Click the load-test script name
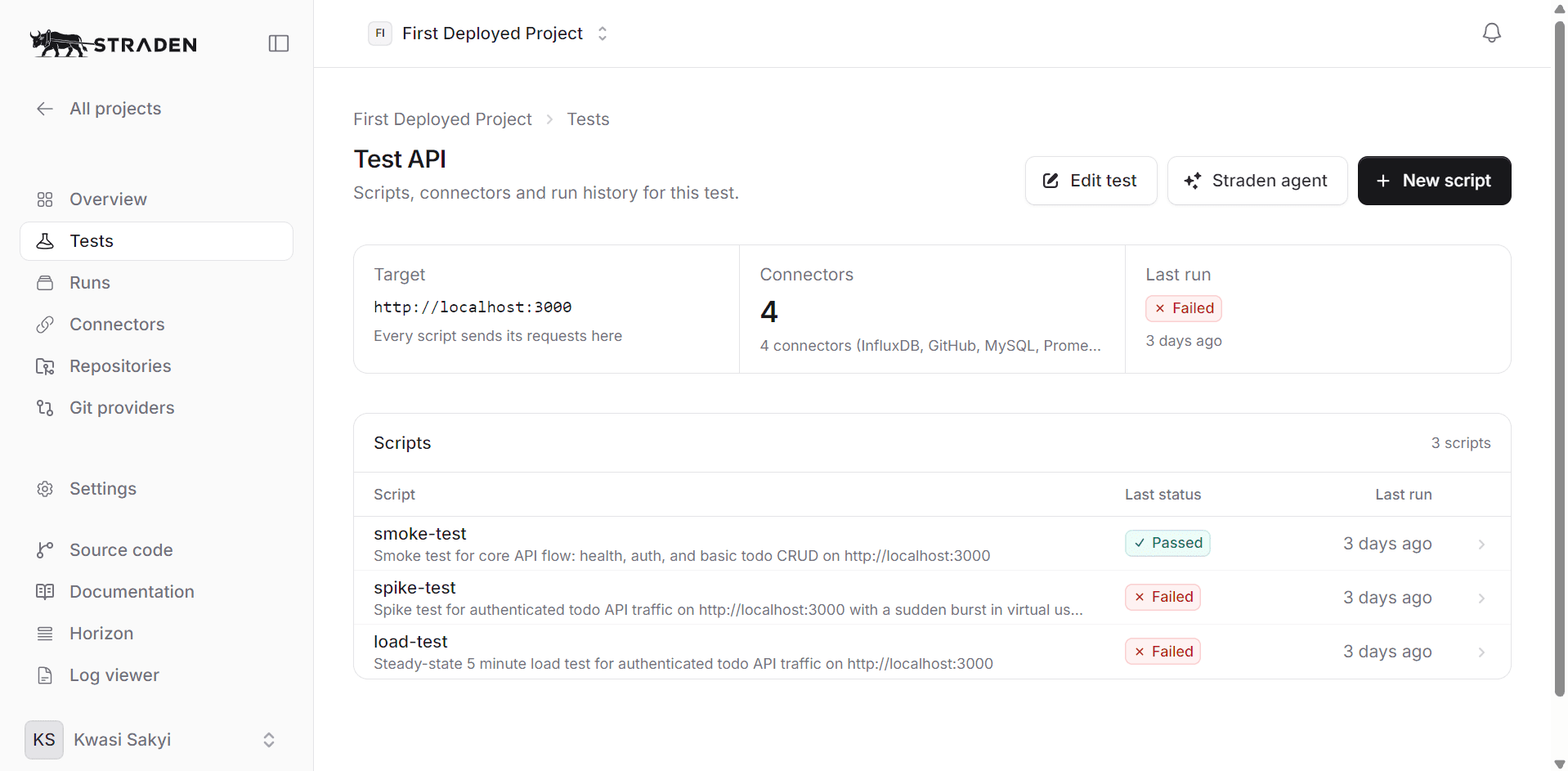The width and height of the screenshot is (1568, 771). click(410, 642)
